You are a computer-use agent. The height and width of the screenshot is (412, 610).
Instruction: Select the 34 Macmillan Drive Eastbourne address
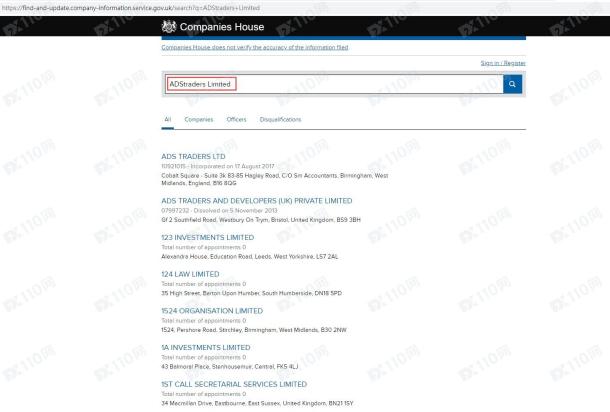pos(257,403)
